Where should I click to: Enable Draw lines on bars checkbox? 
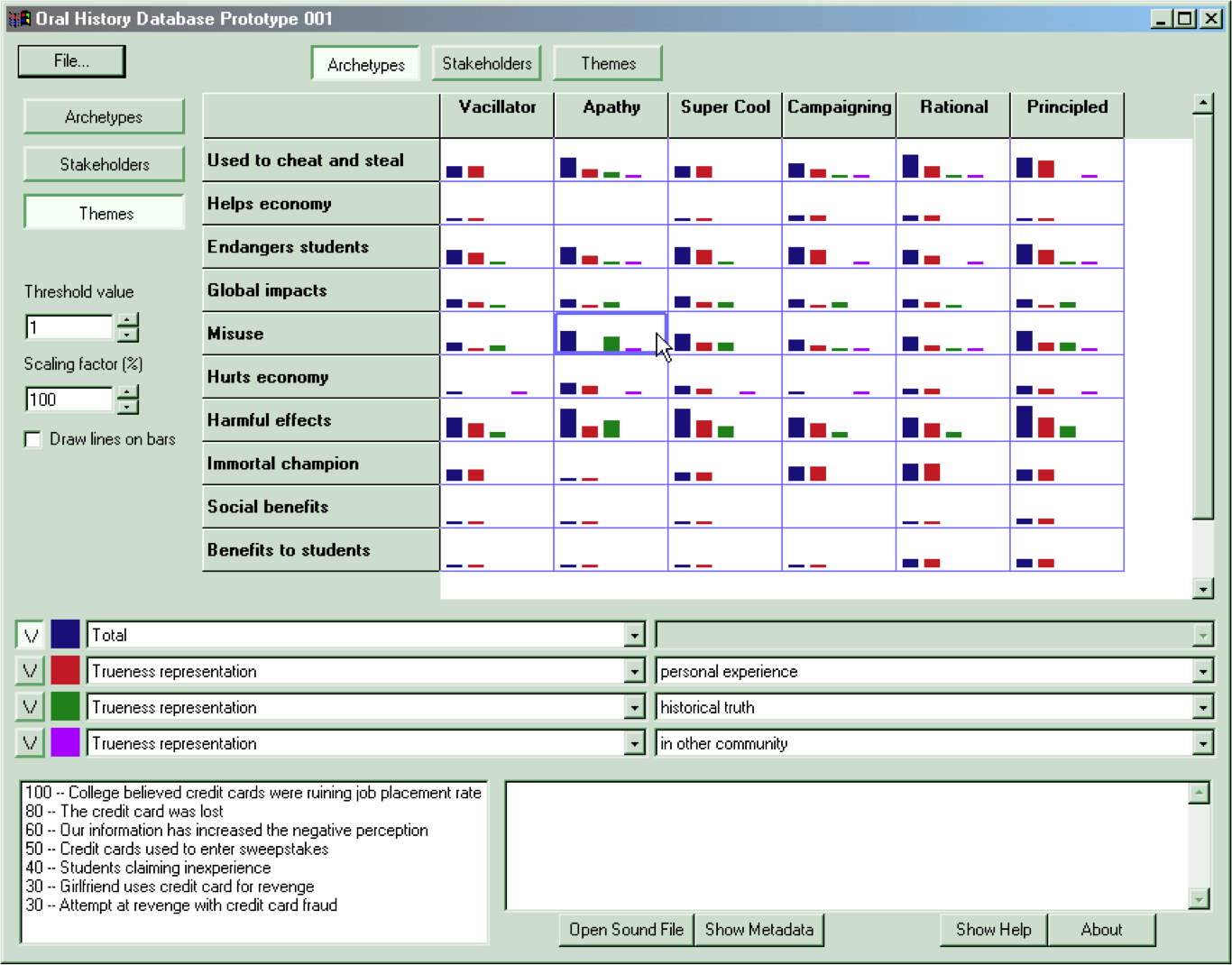[33, 439]
